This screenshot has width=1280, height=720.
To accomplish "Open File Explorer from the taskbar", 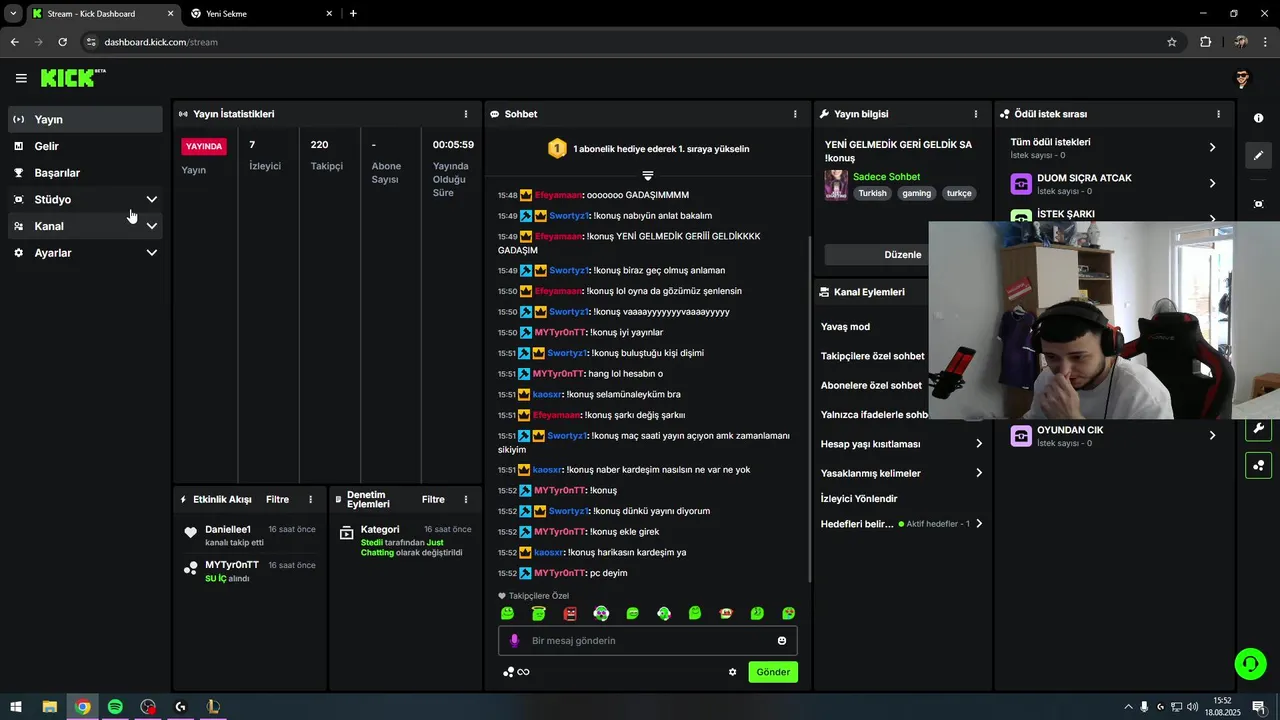I will pos(49,707).
